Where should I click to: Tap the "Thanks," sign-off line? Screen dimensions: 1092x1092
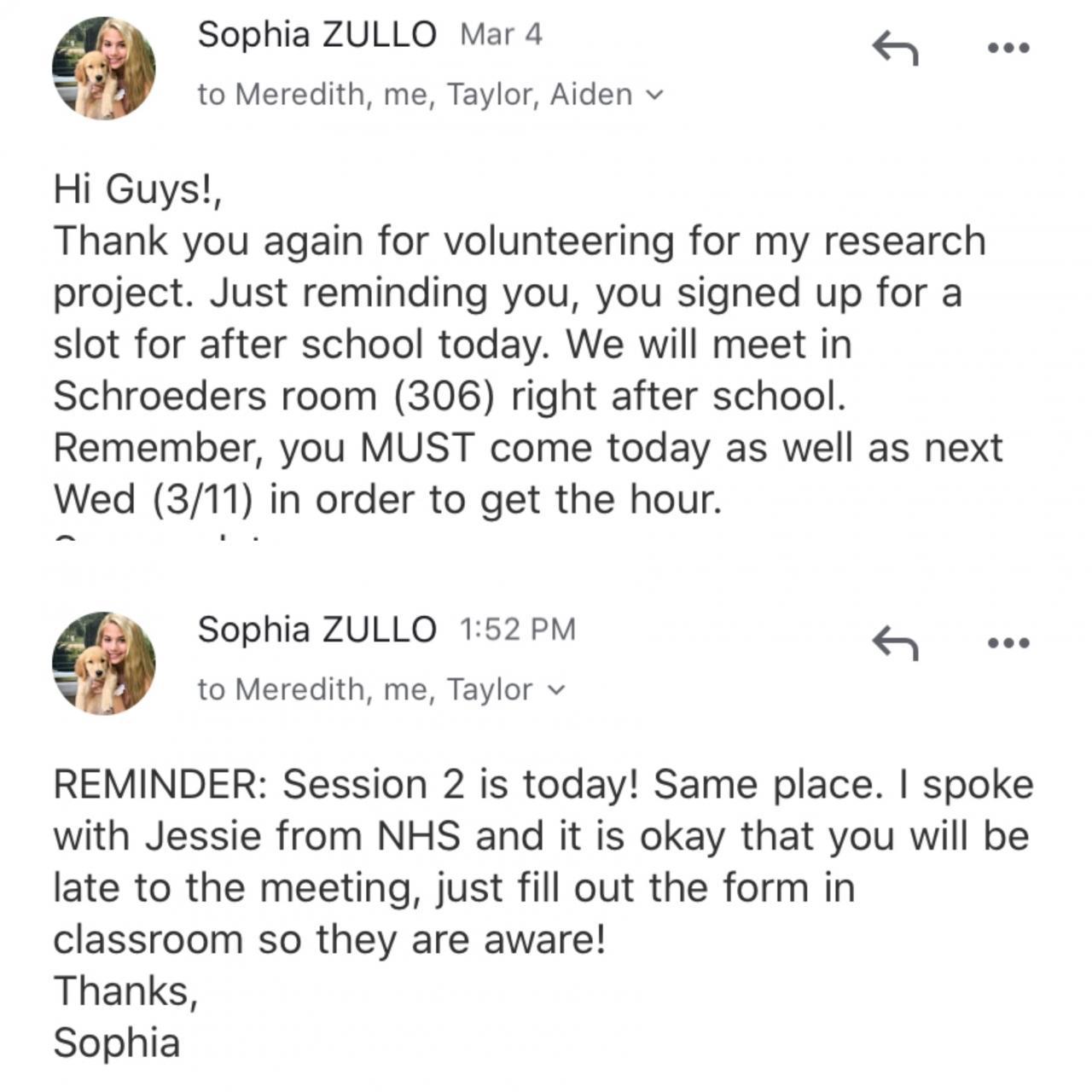[x=125, y=991]
